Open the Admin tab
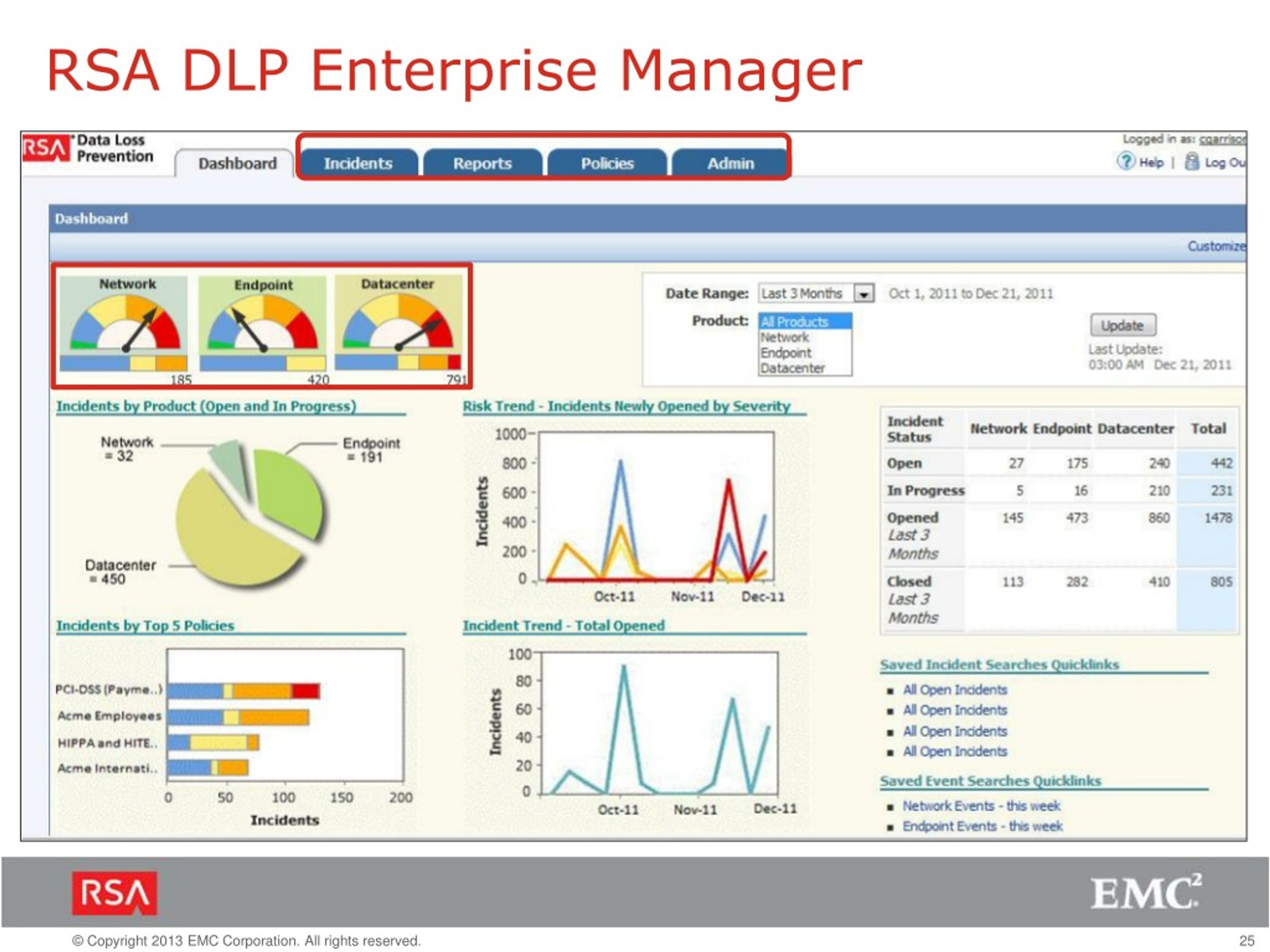Viewport: 1270px width, 952px height. 730,164
